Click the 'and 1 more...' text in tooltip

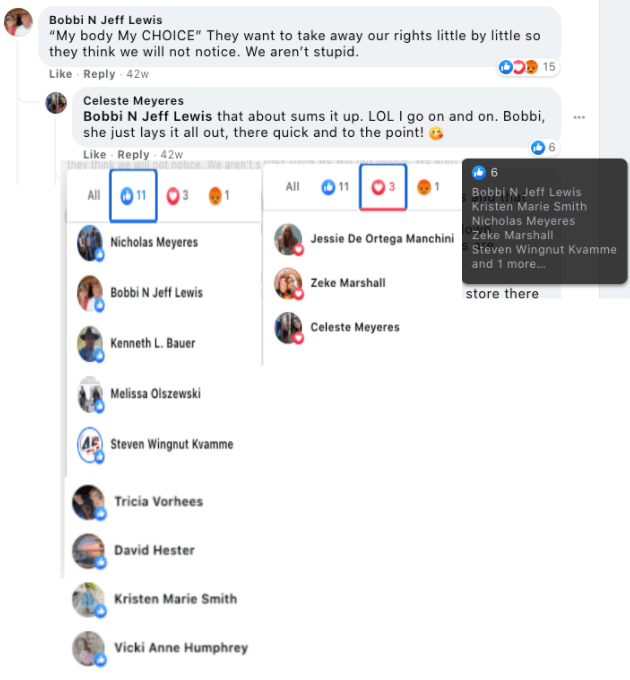[509, 264]
